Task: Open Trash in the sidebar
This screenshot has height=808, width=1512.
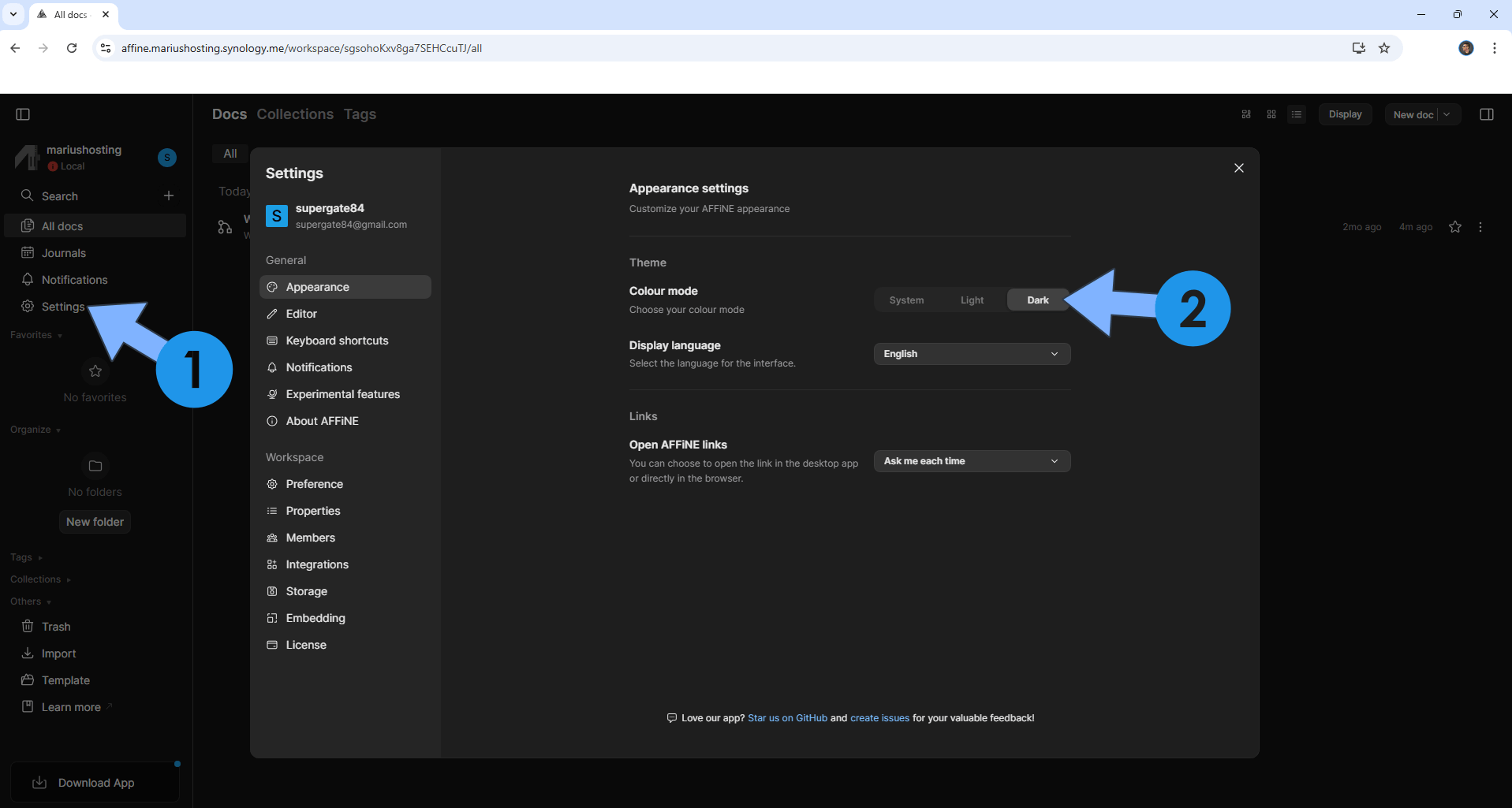Action: pos(95,627)
